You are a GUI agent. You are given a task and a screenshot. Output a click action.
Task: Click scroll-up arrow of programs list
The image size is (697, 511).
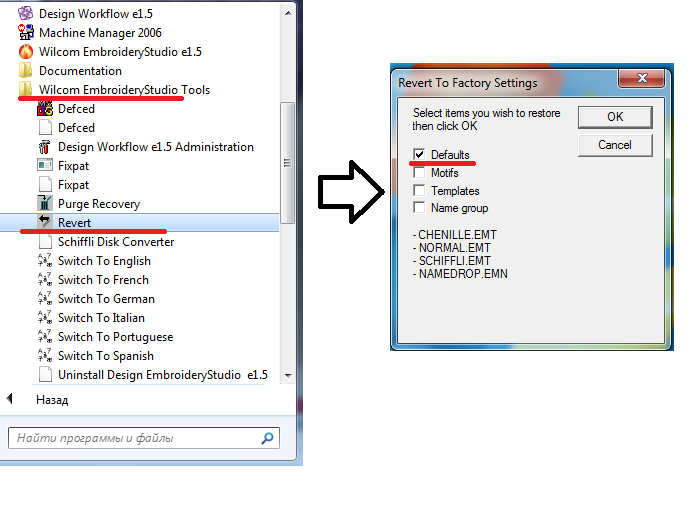click(x=288, y=13)
